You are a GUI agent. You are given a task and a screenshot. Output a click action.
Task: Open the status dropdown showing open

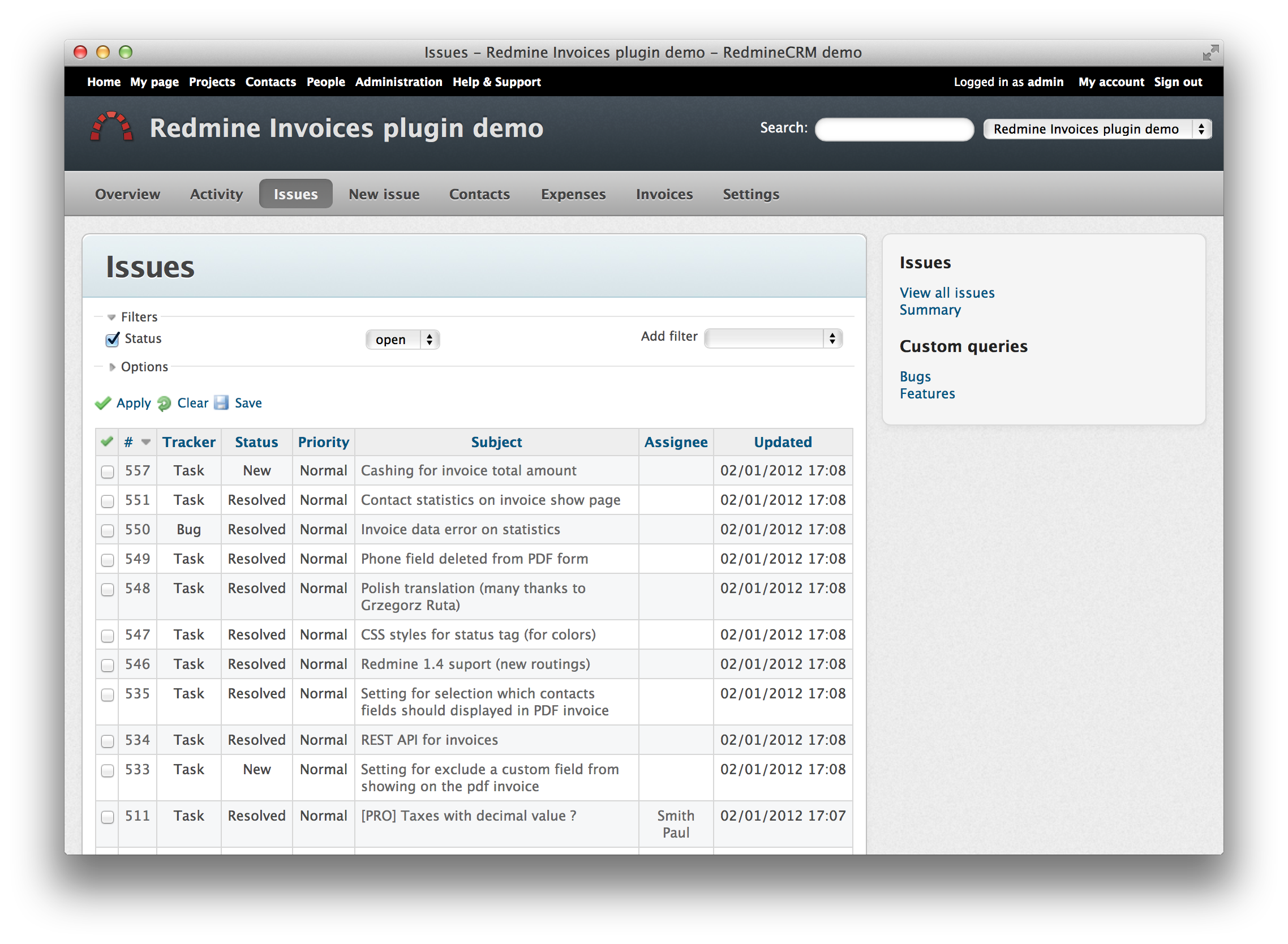click(x=402, y=339)
